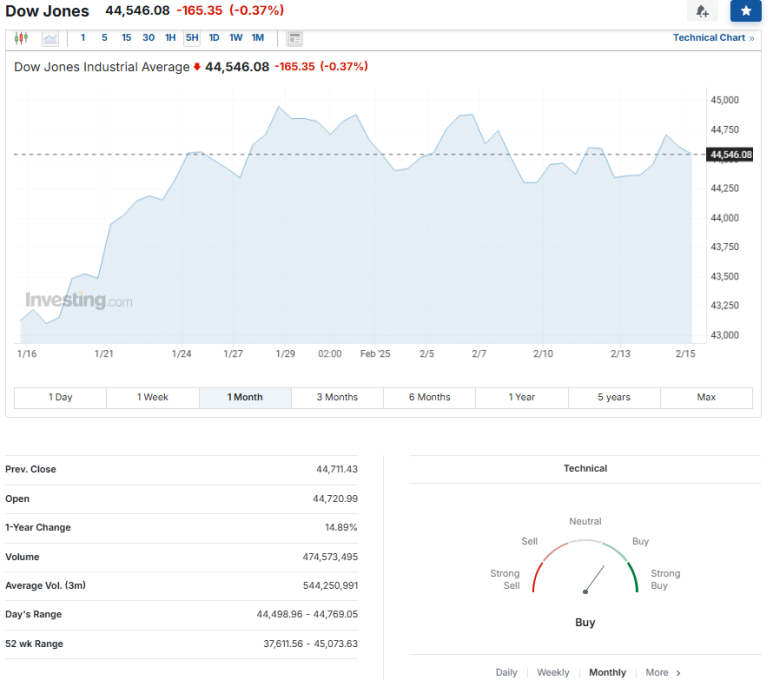This screenshot has height=680, width=773.
Task: Open More technical analysis link
Action: (657, 673)
